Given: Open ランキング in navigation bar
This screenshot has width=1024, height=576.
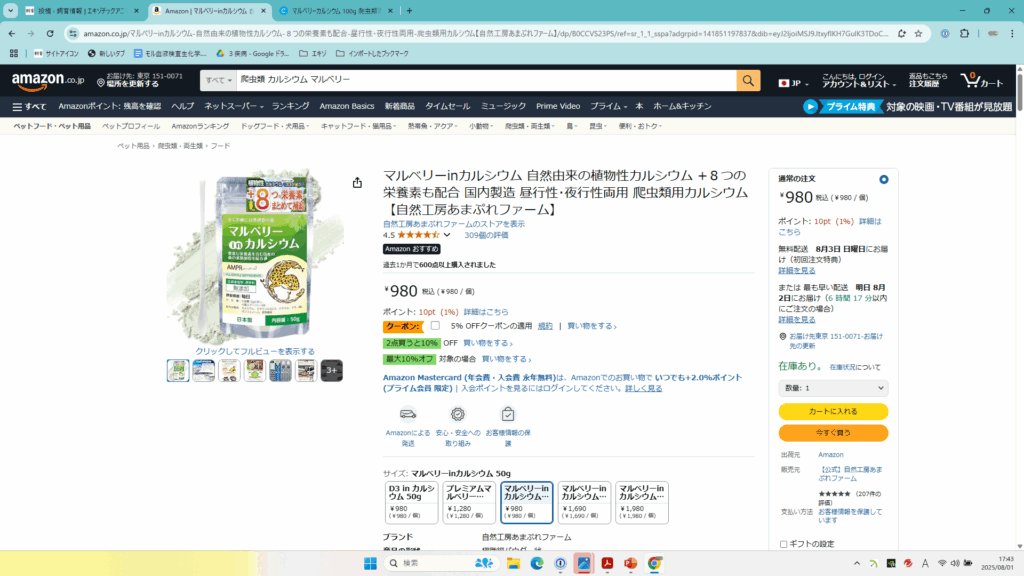Looking at the screenshot, I should [x=291, y=106].
